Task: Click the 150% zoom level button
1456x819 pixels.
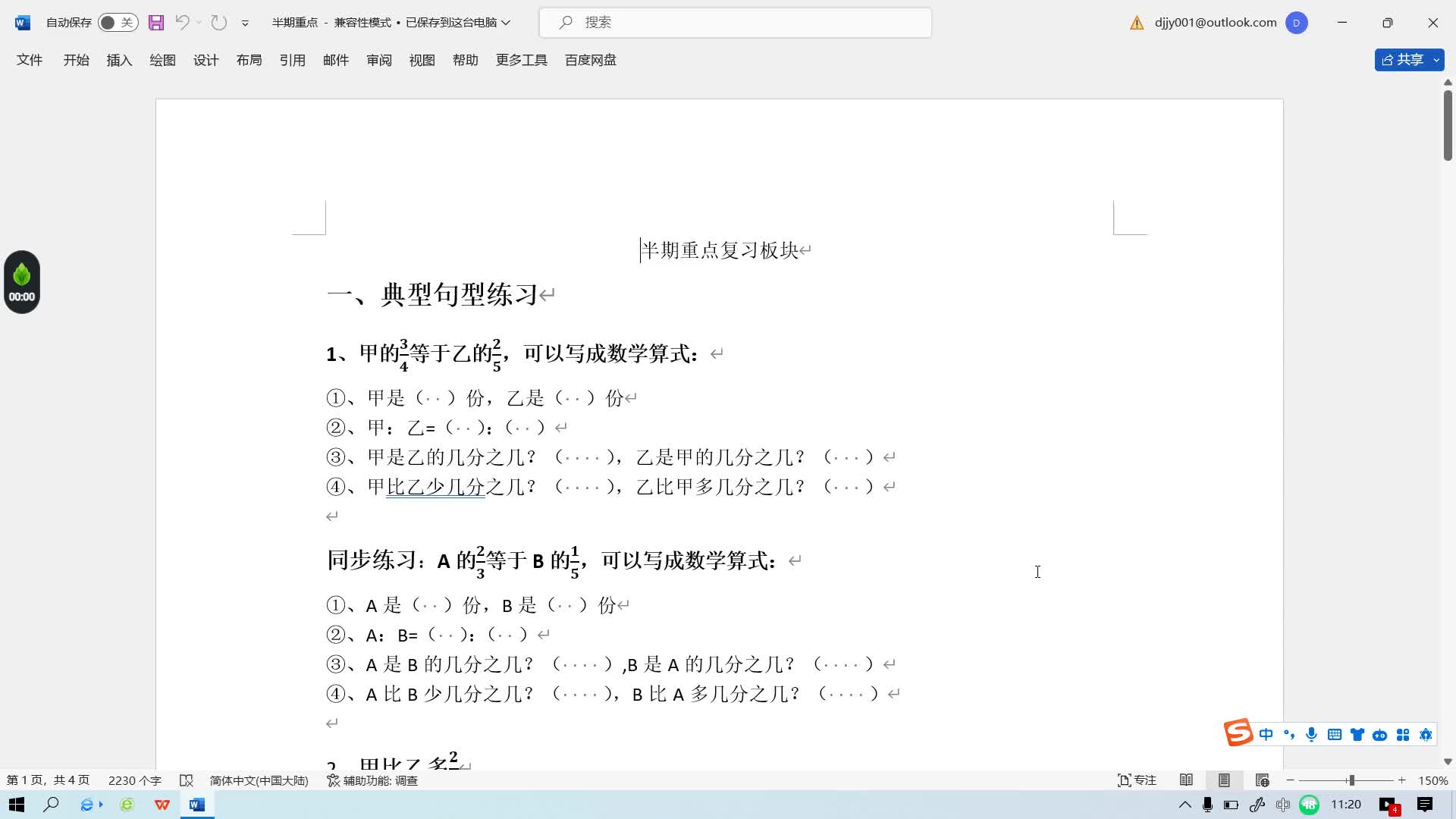Action: [1433, 780]
